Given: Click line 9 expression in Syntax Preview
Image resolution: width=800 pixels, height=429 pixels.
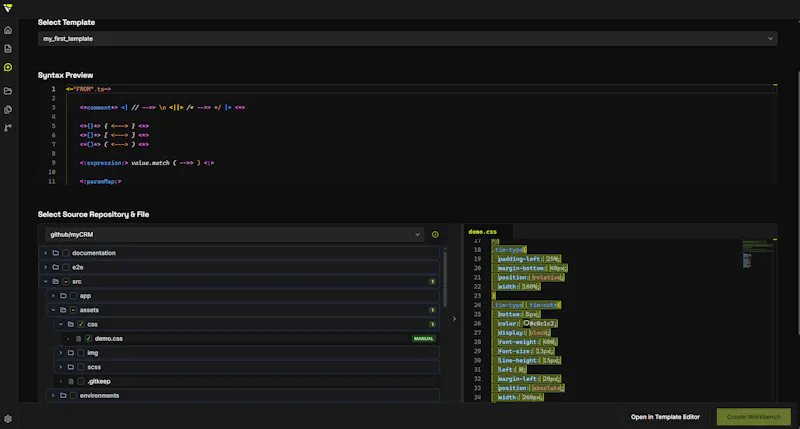Looking at the screenshot, I should pyautogui.click(x=147, y=163).
